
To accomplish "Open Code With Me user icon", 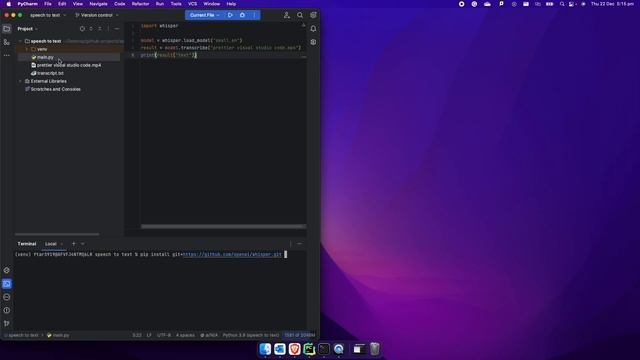I will pyautogui.click(x=287, y=15).
